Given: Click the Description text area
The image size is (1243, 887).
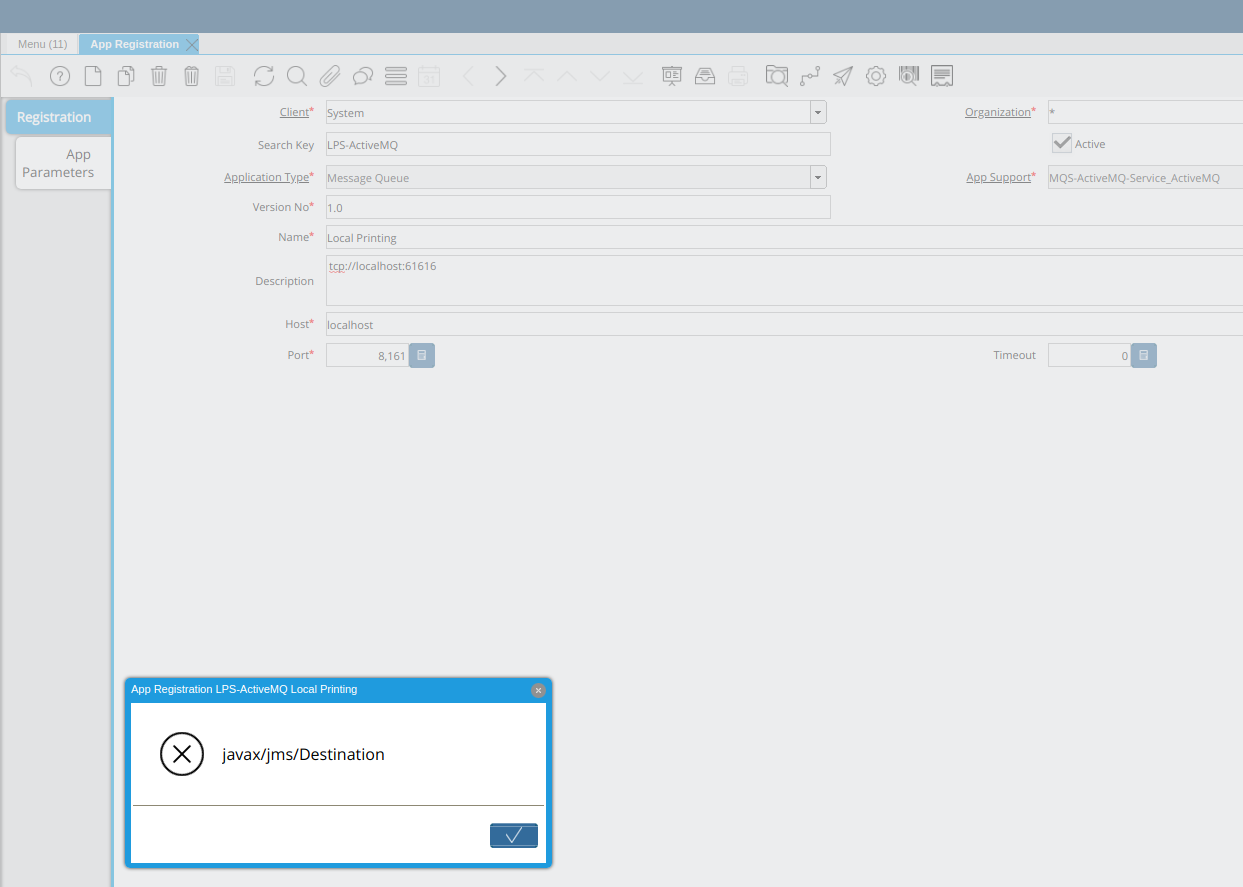Looking at the screenshot, I should pos(784,280).
